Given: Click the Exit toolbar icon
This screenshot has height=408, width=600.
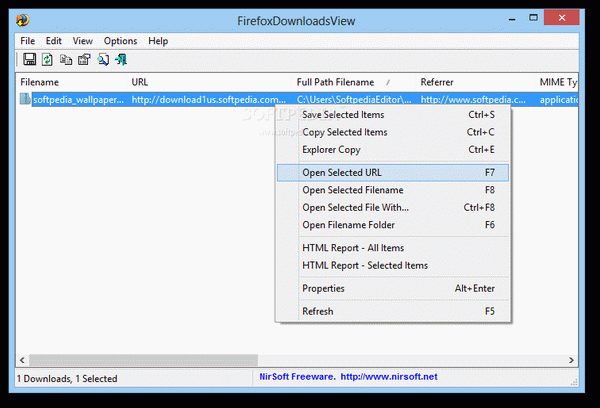Looking at the screenshot, I should [121, 59].
